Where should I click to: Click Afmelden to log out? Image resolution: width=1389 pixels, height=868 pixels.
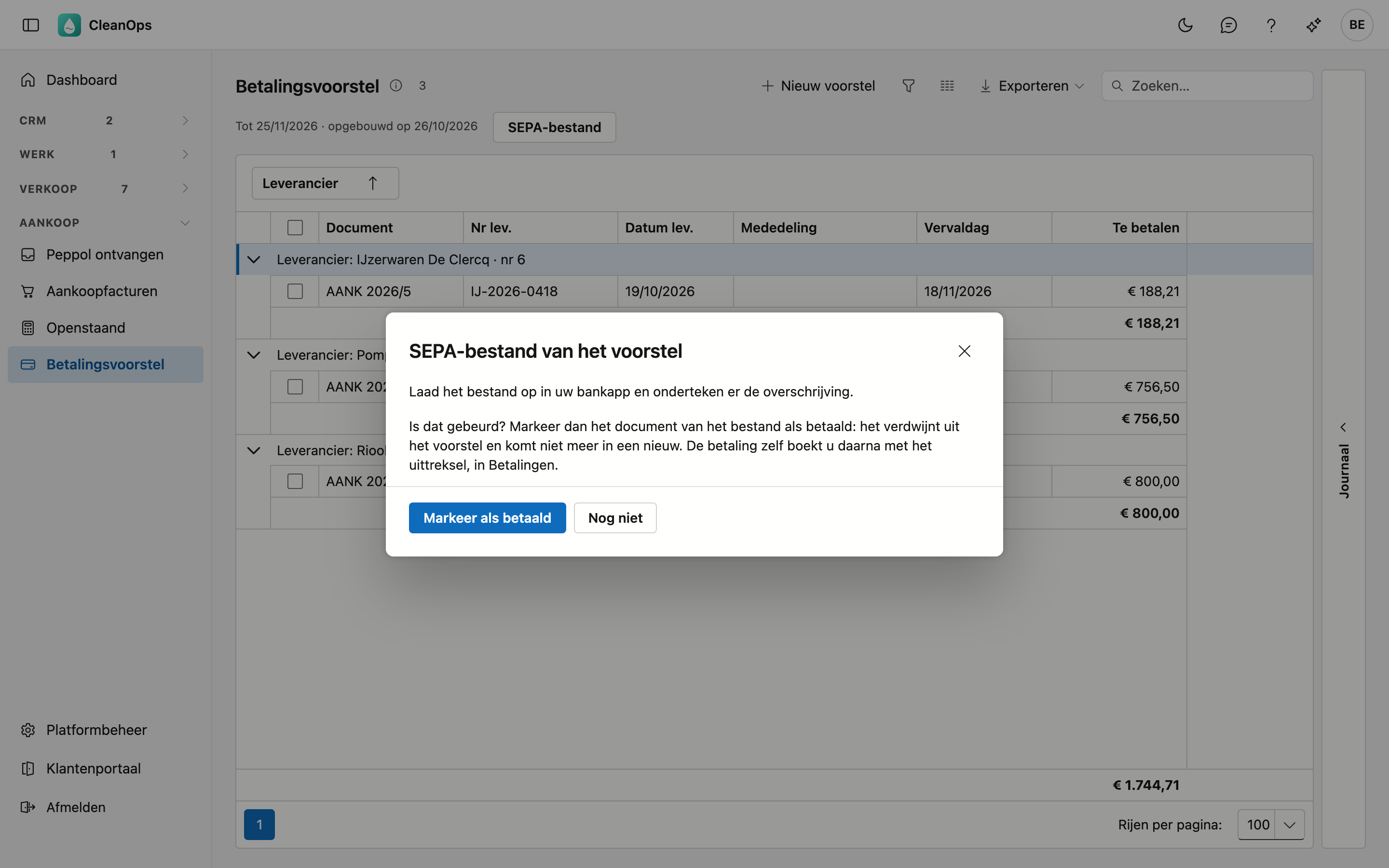click(x=105, y=807)
